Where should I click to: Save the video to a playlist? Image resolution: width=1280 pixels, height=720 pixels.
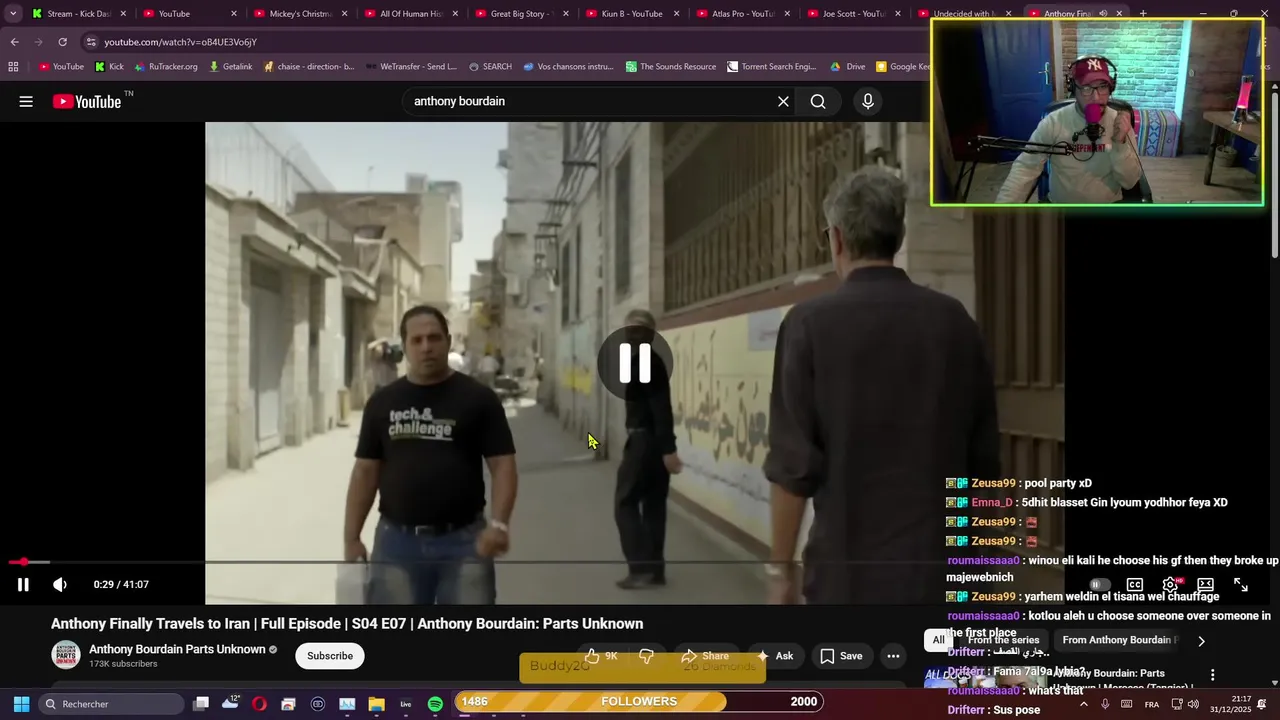click(x=841, y=656)
